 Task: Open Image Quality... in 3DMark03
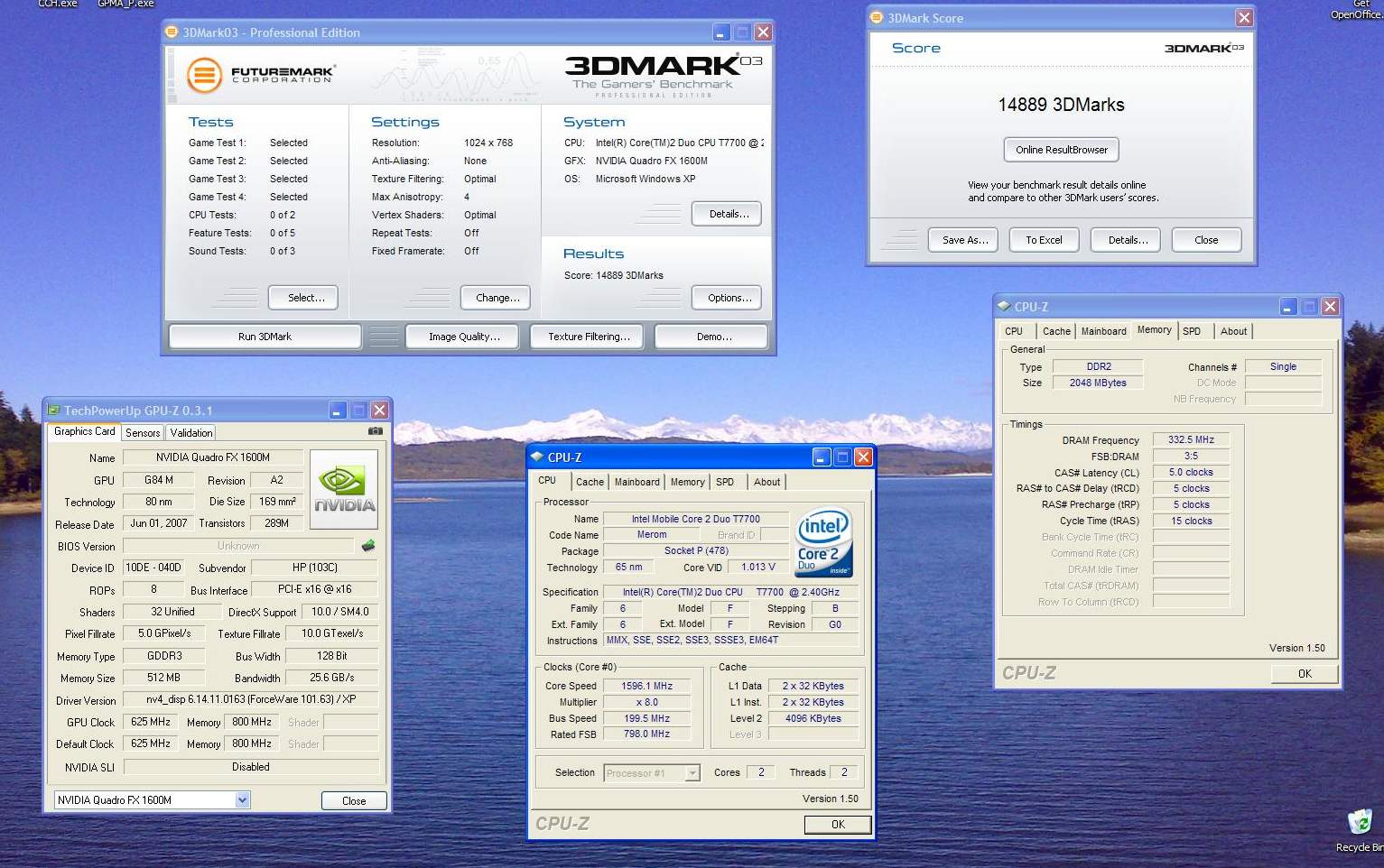click(464, 337)
